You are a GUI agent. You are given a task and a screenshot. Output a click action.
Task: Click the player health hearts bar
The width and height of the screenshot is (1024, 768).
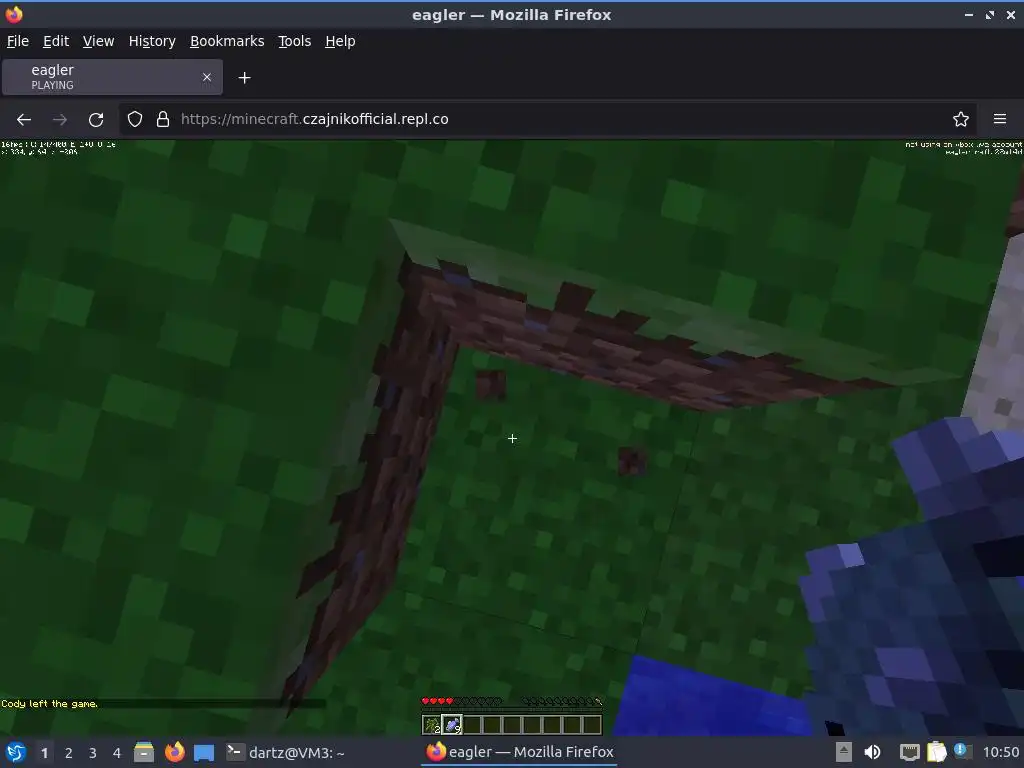point(462,701)
